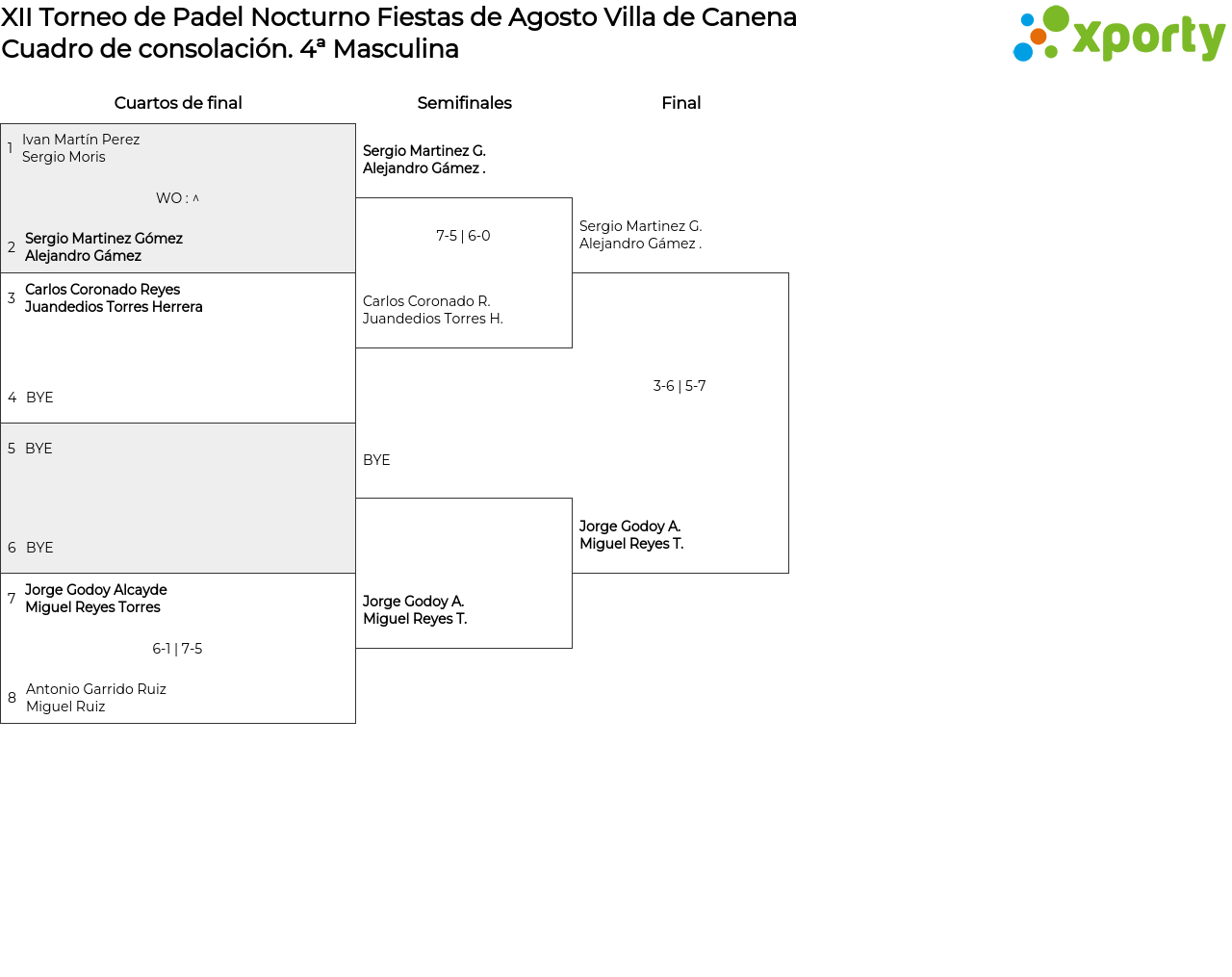The height and width of the screenshot is (977, 1232).
Task: Click the 6-1 | 7-5 quarterfinal score
Action: point(177,649)
